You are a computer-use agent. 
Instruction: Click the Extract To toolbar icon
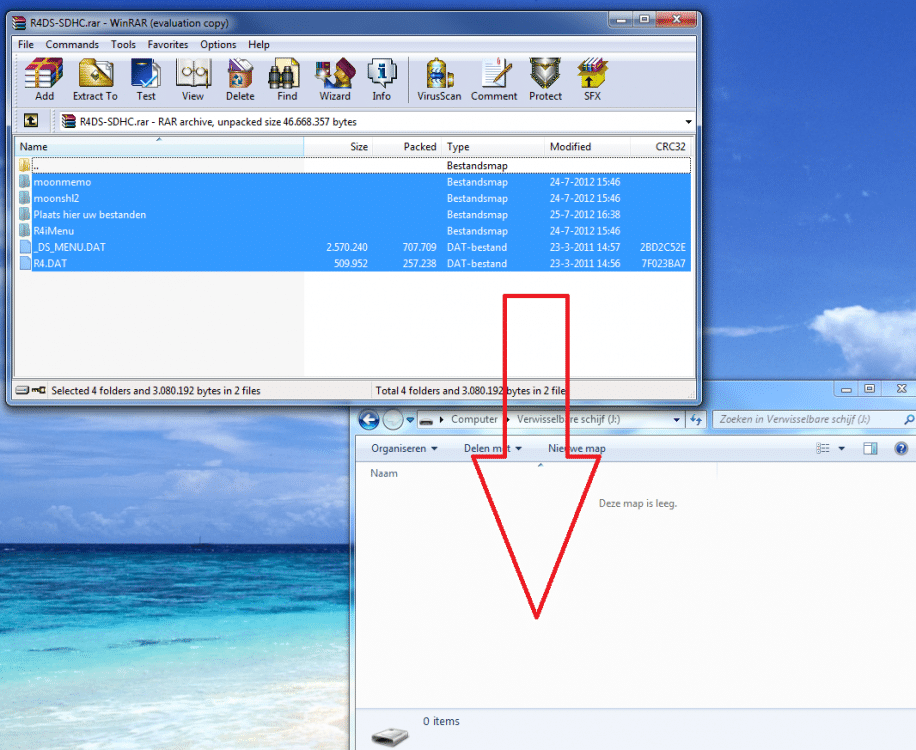(95, 80)
